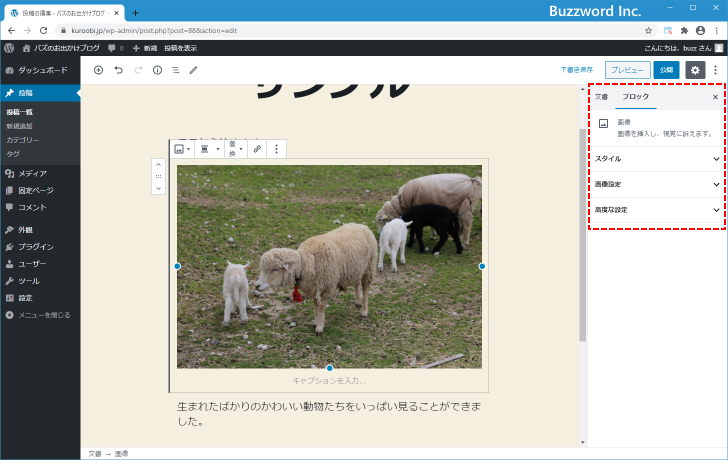Reload the browser page
The width and height of the screenshot is (728, 460).
click(x=44, y=31)
